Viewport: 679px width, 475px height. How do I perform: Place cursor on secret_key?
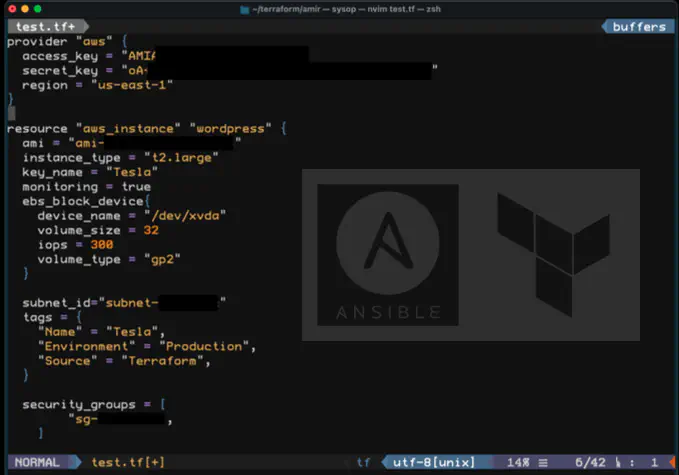click(60, 71)
